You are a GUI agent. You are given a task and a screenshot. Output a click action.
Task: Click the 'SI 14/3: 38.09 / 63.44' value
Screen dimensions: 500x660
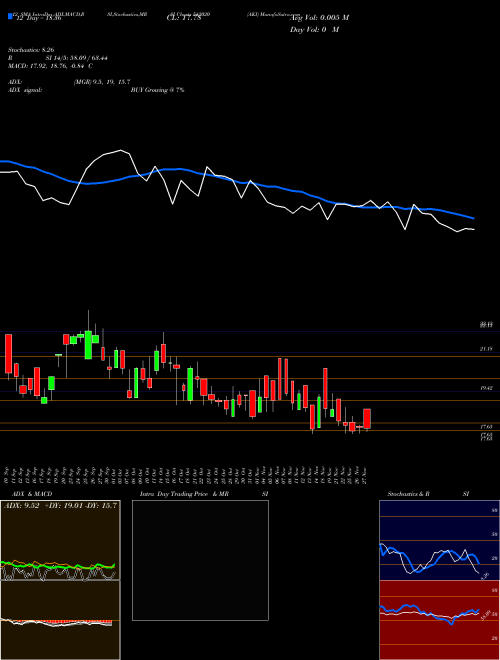77,58
